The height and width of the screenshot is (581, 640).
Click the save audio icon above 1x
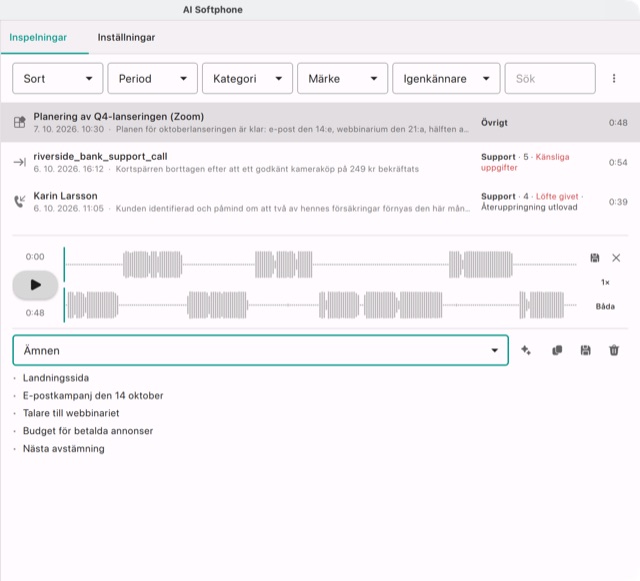595,258
